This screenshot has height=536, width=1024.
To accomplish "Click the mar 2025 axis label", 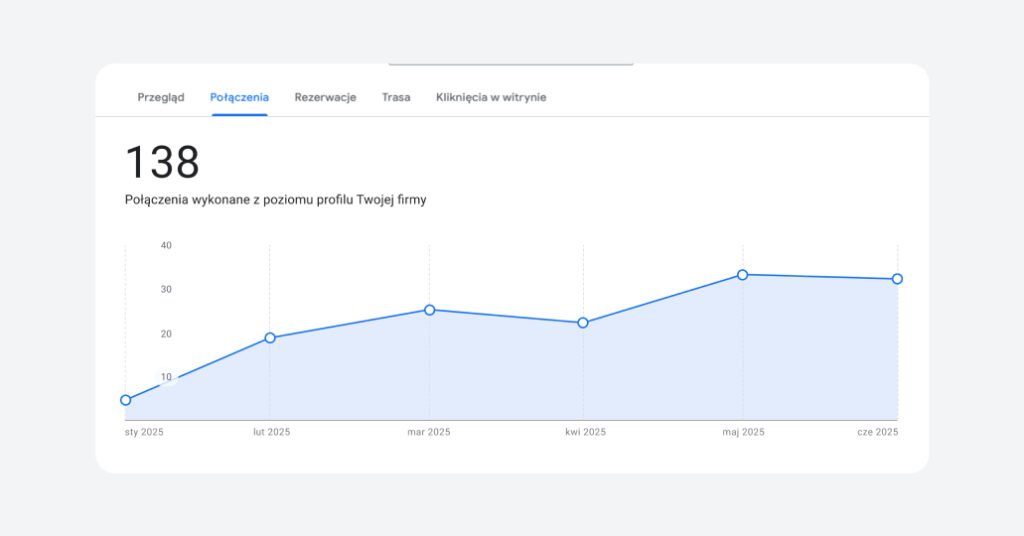I will coord(429,432).
